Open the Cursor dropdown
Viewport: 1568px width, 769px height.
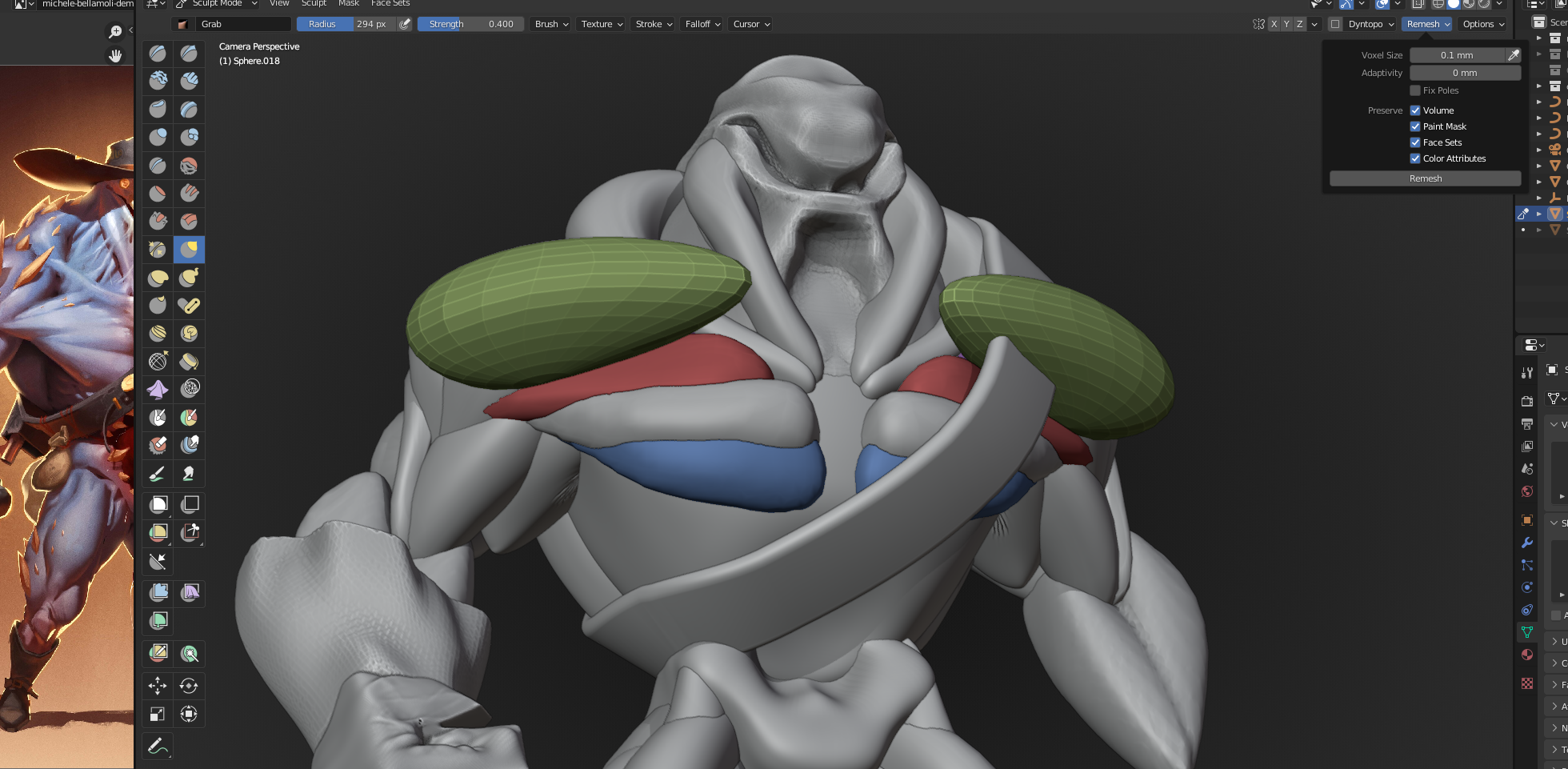point(751,24)
